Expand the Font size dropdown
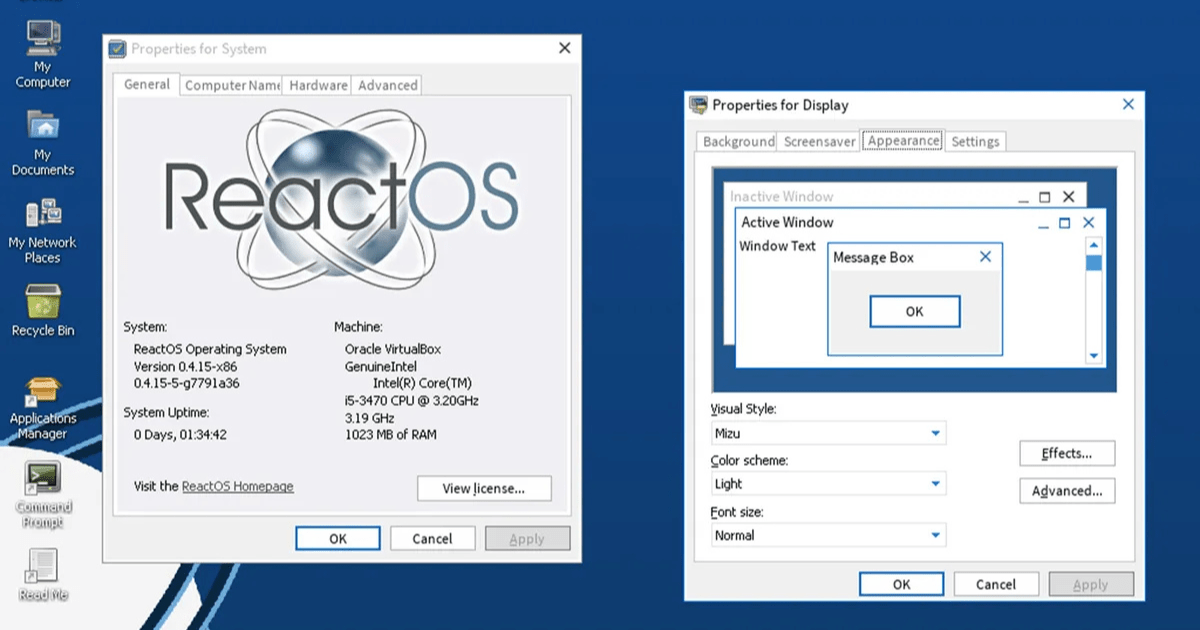This screenshot has height=630, width=1200. [x=938, y=535]
